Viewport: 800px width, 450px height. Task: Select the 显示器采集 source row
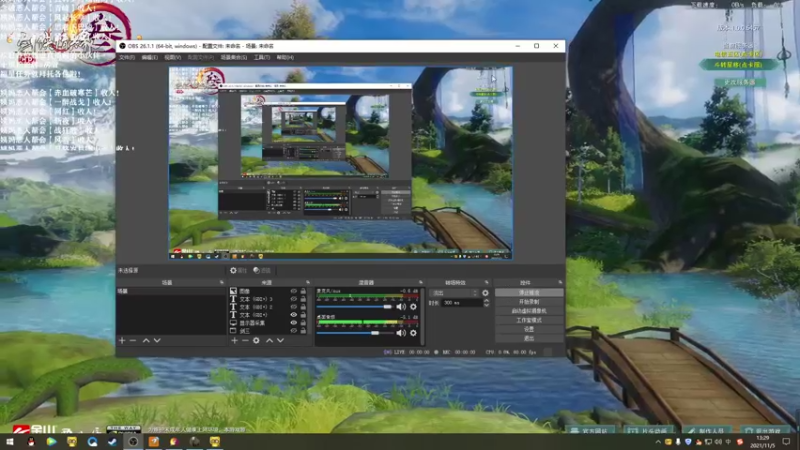(x=268, y=323)
